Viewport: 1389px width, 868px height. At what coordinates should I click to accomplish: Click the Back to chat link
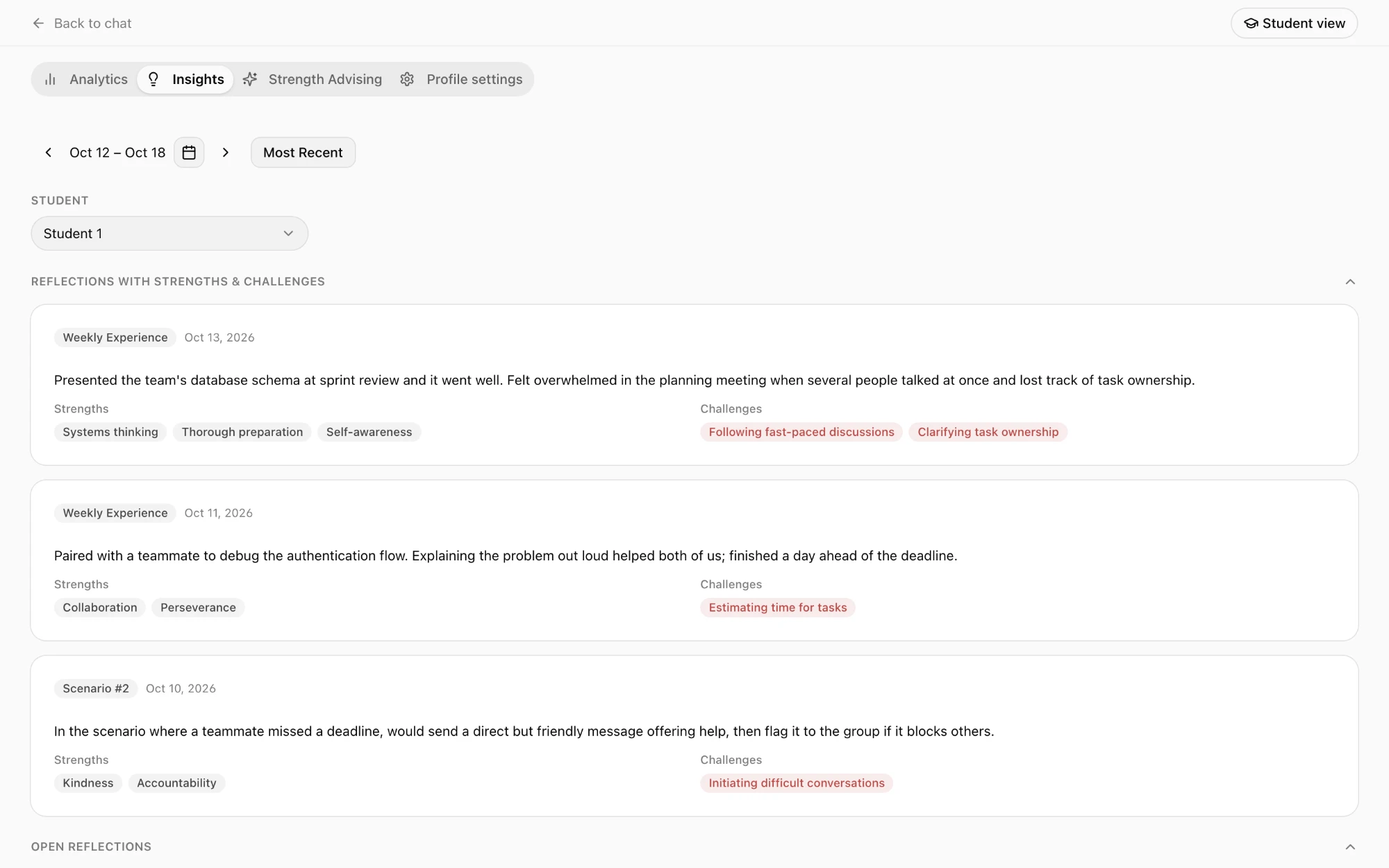(x=82, y=24)
